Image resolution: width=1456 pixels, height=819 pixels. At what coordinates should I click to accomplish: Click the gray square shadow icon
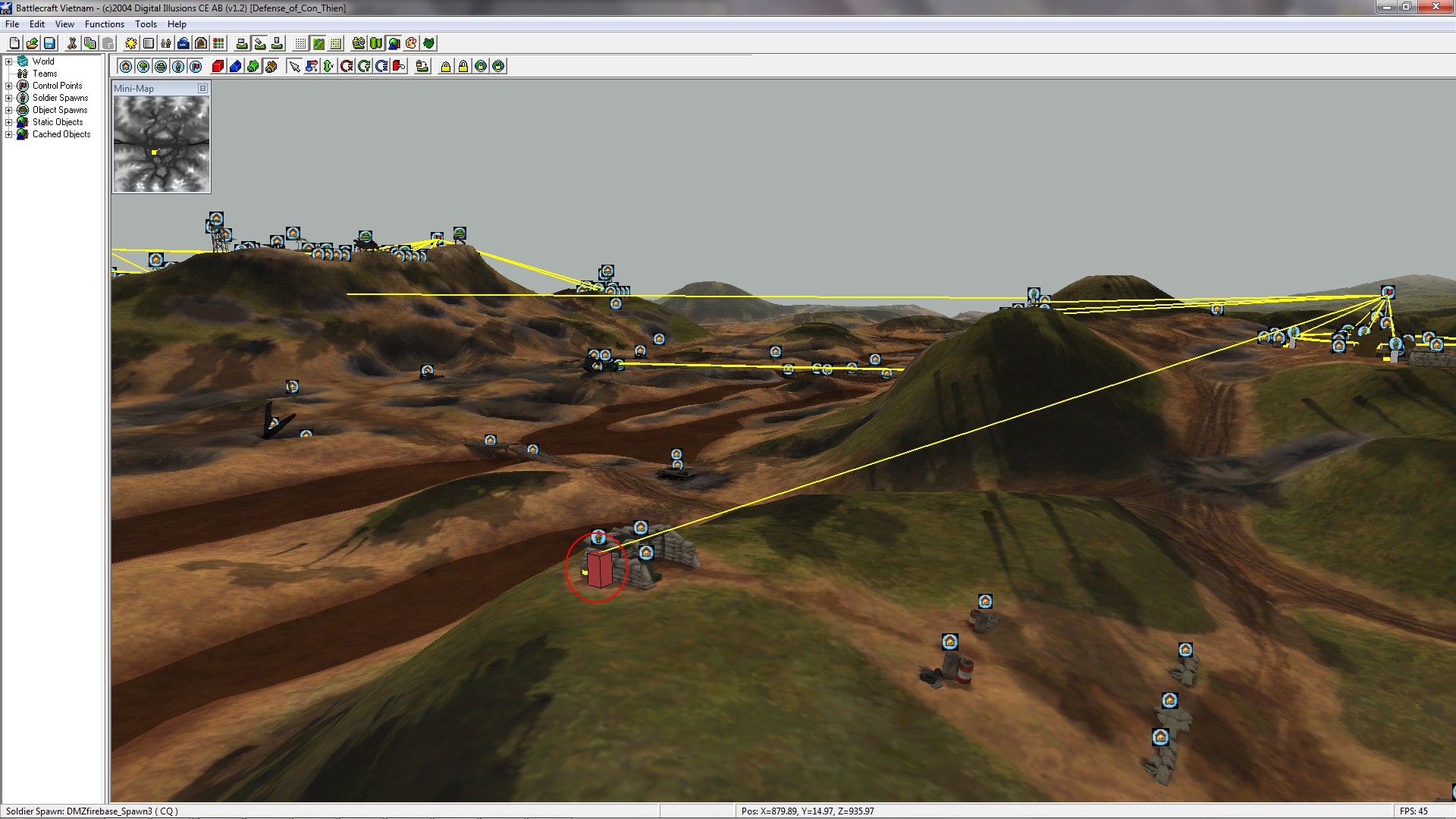(149, 43)
